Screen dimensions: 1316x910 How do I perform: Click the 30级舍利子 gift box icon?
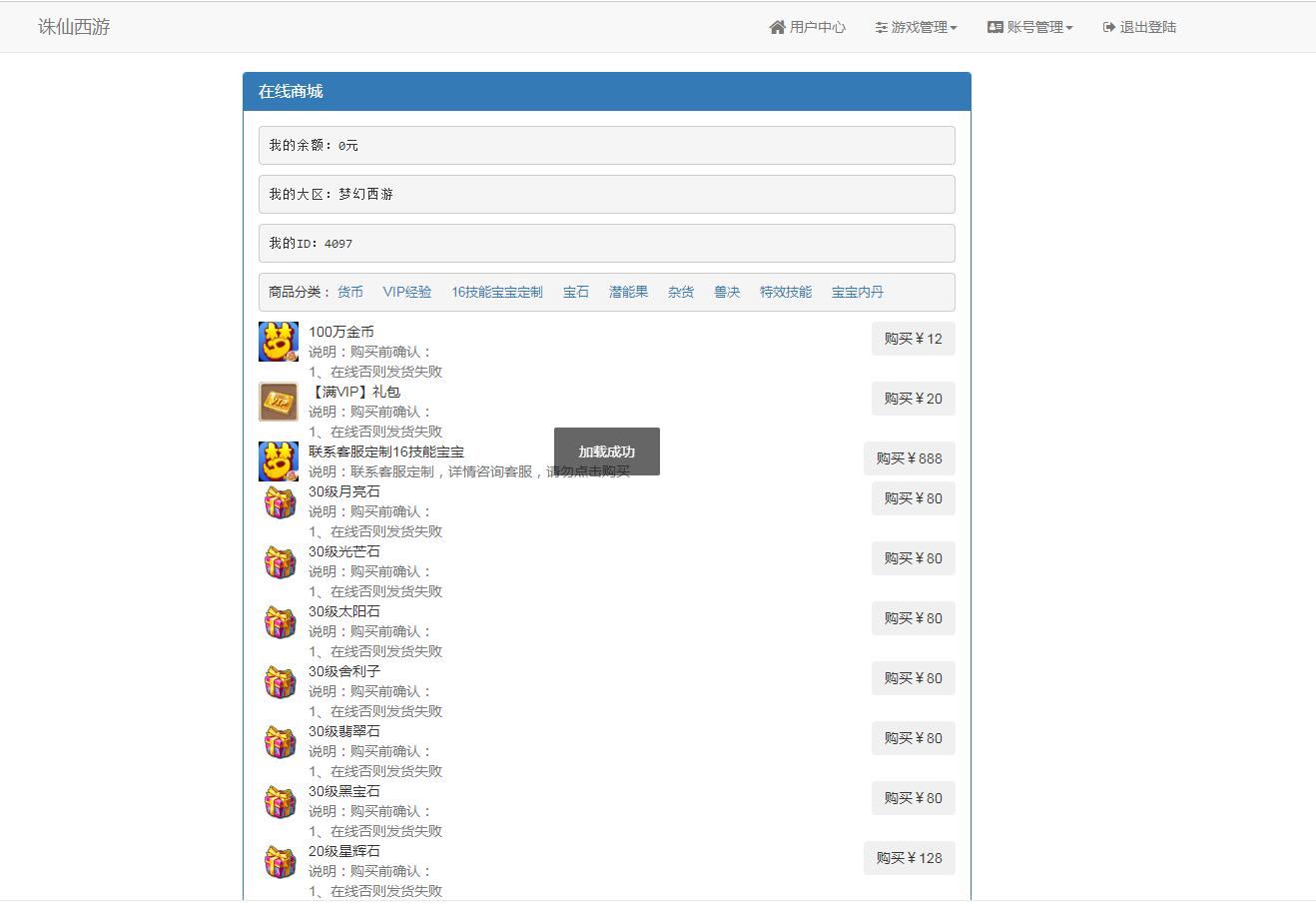pyautogui.click(x=280, y=682)
